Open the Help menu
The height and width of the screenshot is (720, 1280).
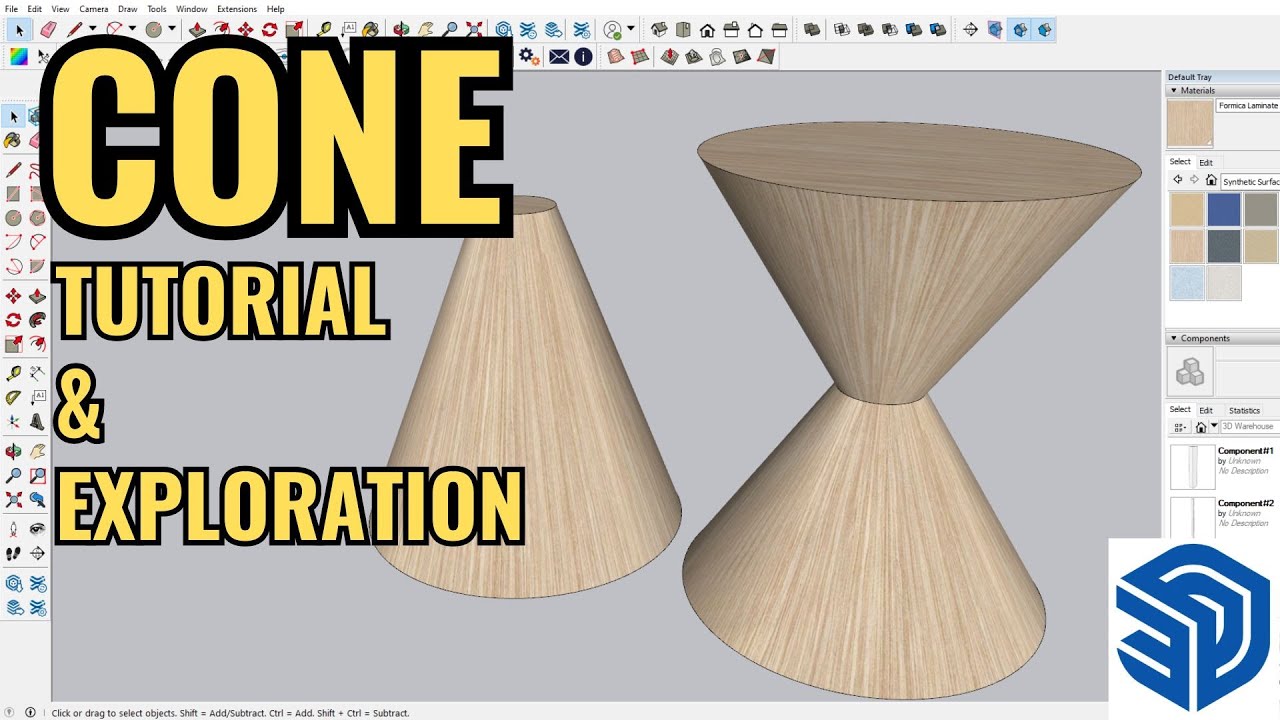point(275,9)
